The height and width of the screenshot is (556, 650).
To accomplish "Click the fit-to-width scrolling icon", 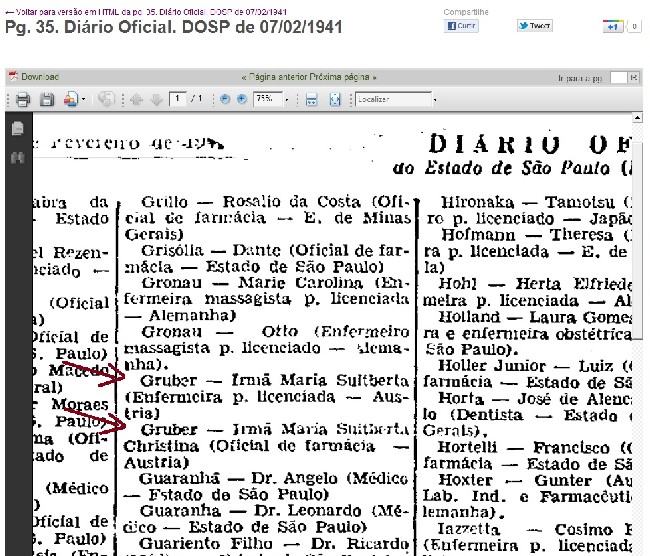I will [311, 99].
